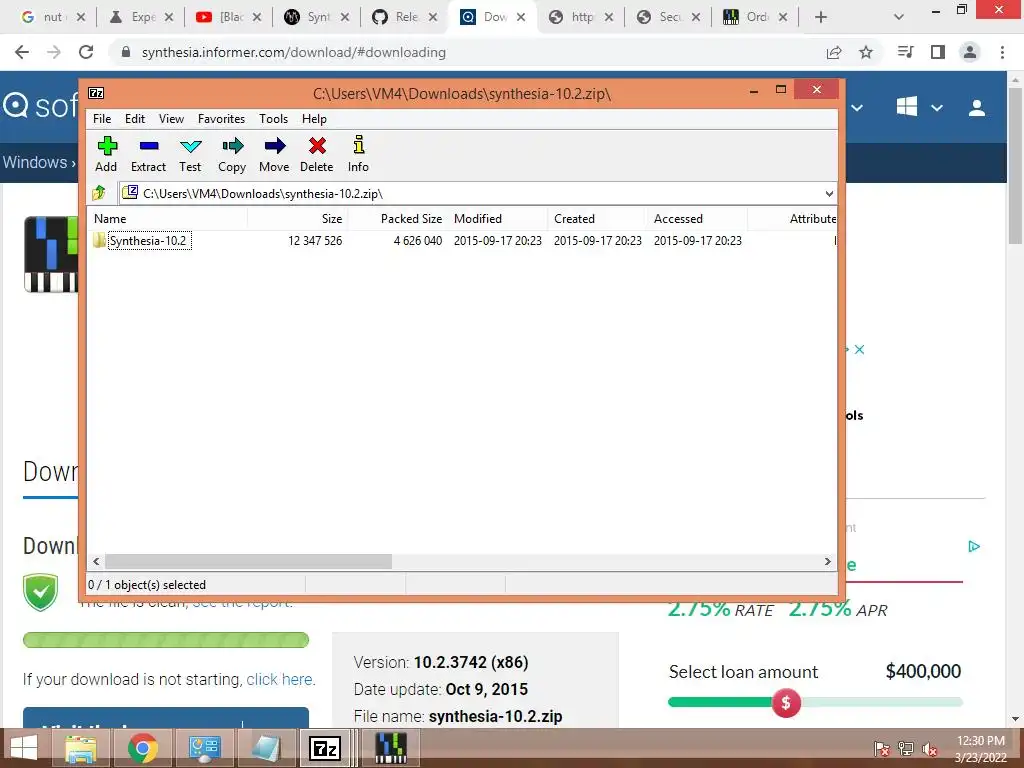1024x768 pixels.
Task: Close the advertisement with X icon
Action: pyautogui.click(x=859, y=349)
